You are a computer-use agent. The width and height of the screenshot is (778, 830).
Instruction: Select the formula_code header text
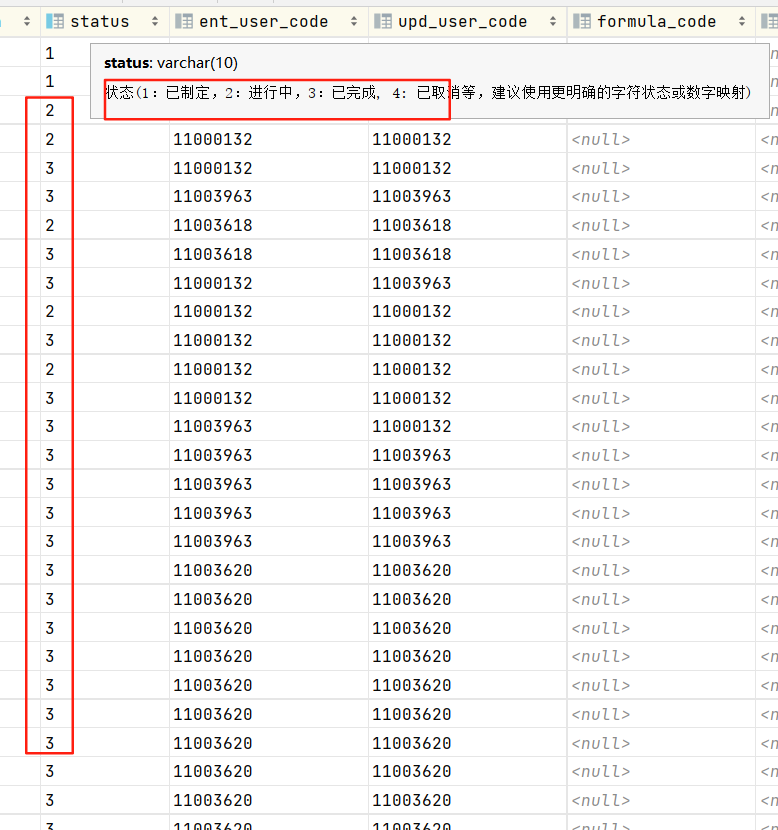(656, 21)
